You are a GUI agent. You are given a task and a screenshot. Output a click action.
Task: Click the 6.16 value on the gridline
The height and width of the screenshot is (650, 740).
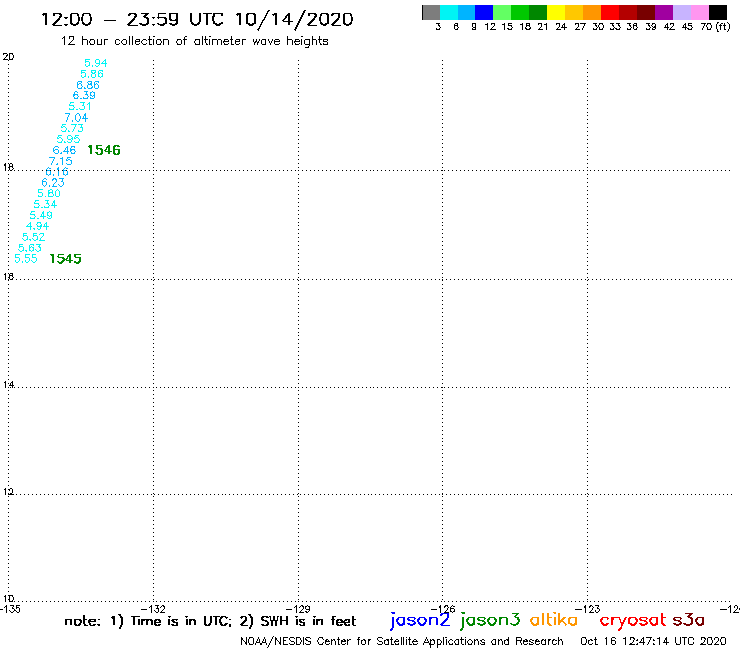[x=57, y=172]
